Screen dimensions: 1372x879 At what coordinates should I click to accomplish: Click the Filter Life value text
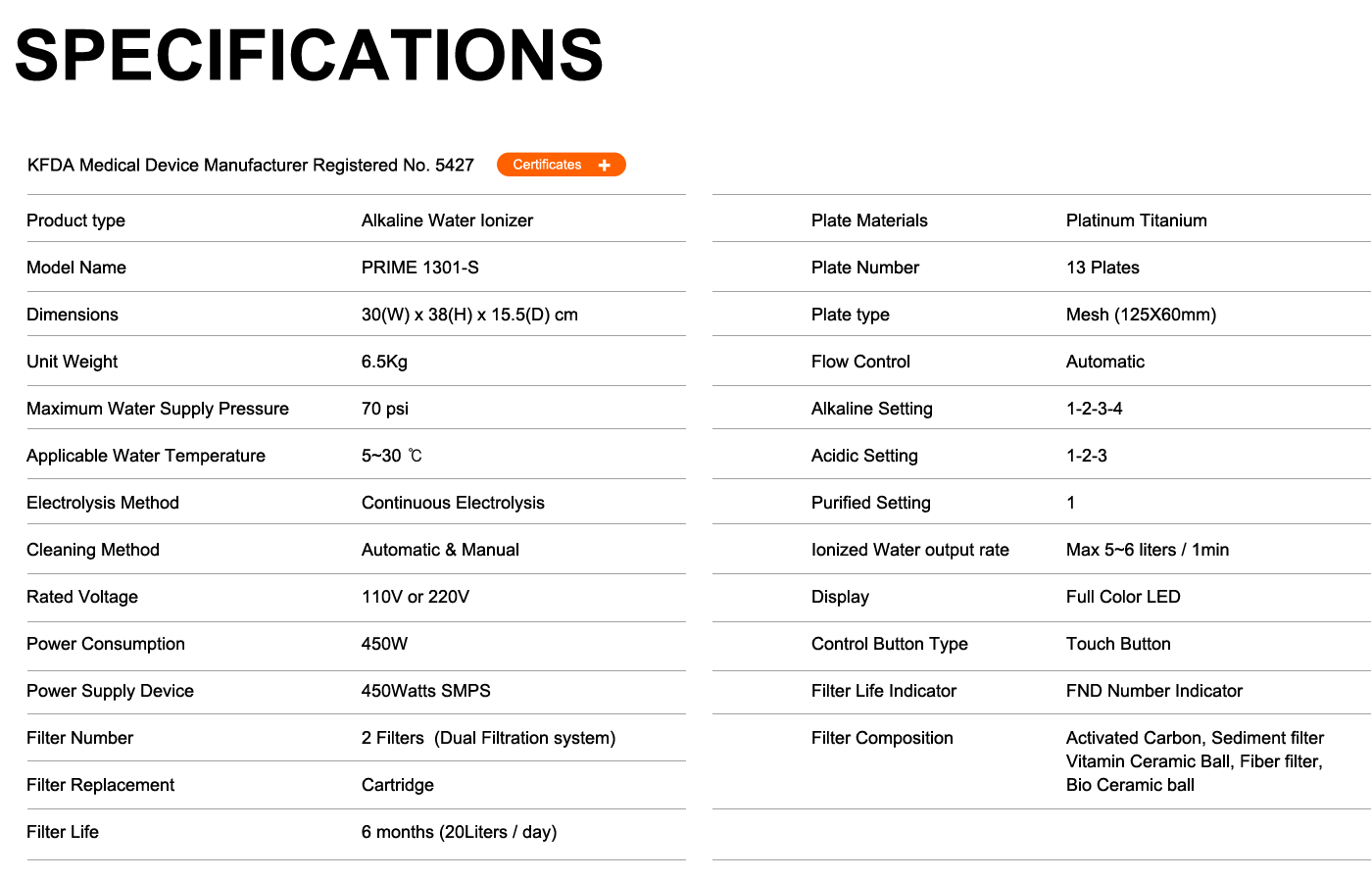(x=459, y=832)
